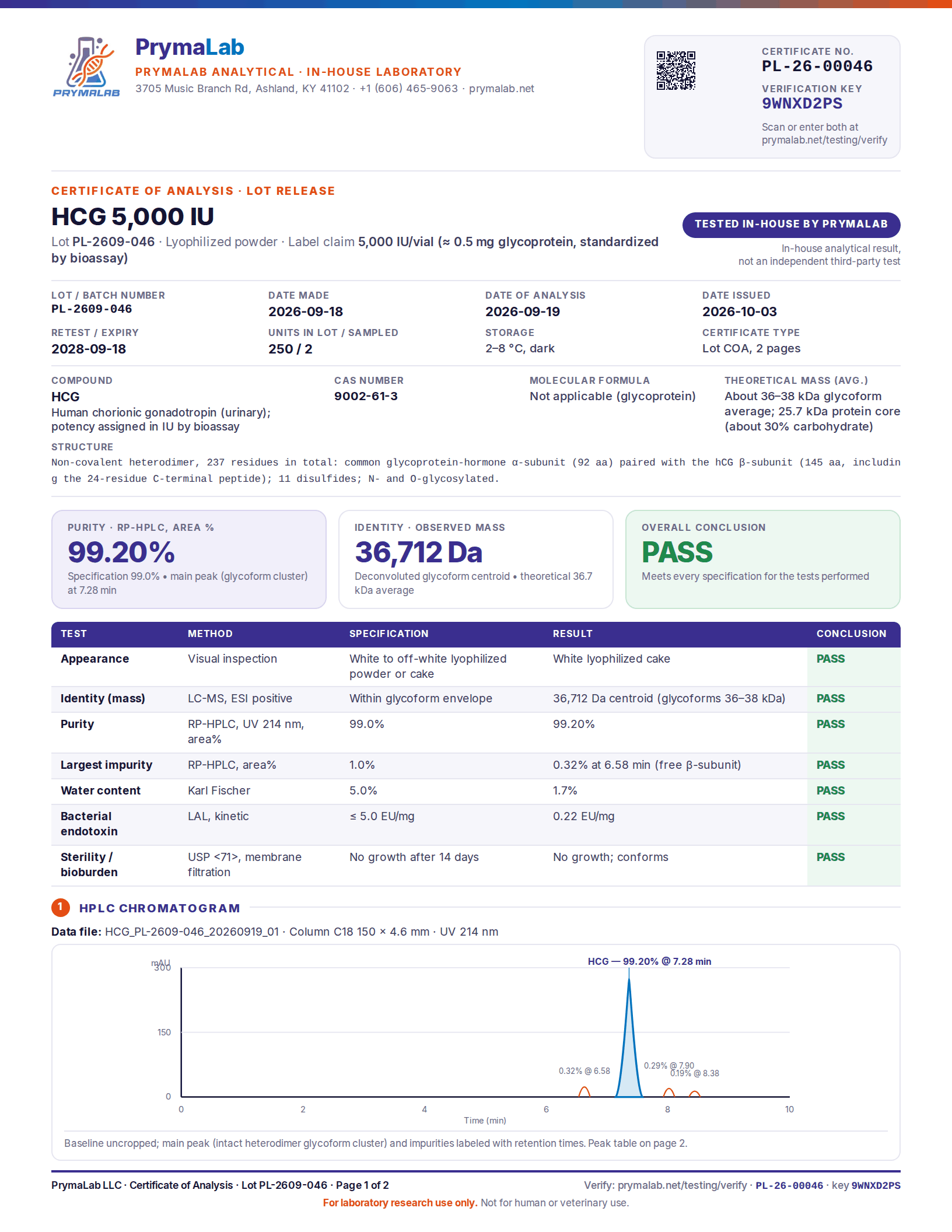Click the 0.32% @ 6.58 impurity peak label
Viewport: 952px width, 1232px height.
(x=584, y=1071)
